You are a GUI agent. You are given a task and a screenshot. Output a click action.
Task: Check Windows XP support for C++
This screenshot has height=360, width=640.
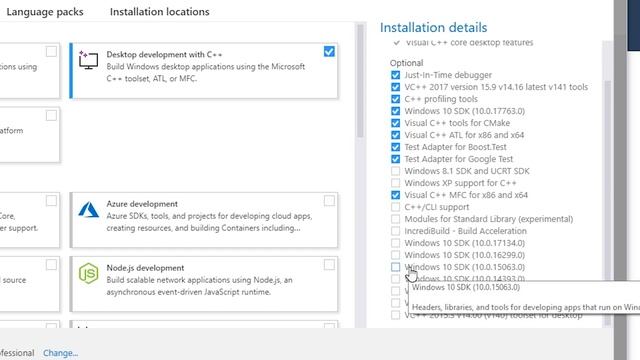[395, 183]
